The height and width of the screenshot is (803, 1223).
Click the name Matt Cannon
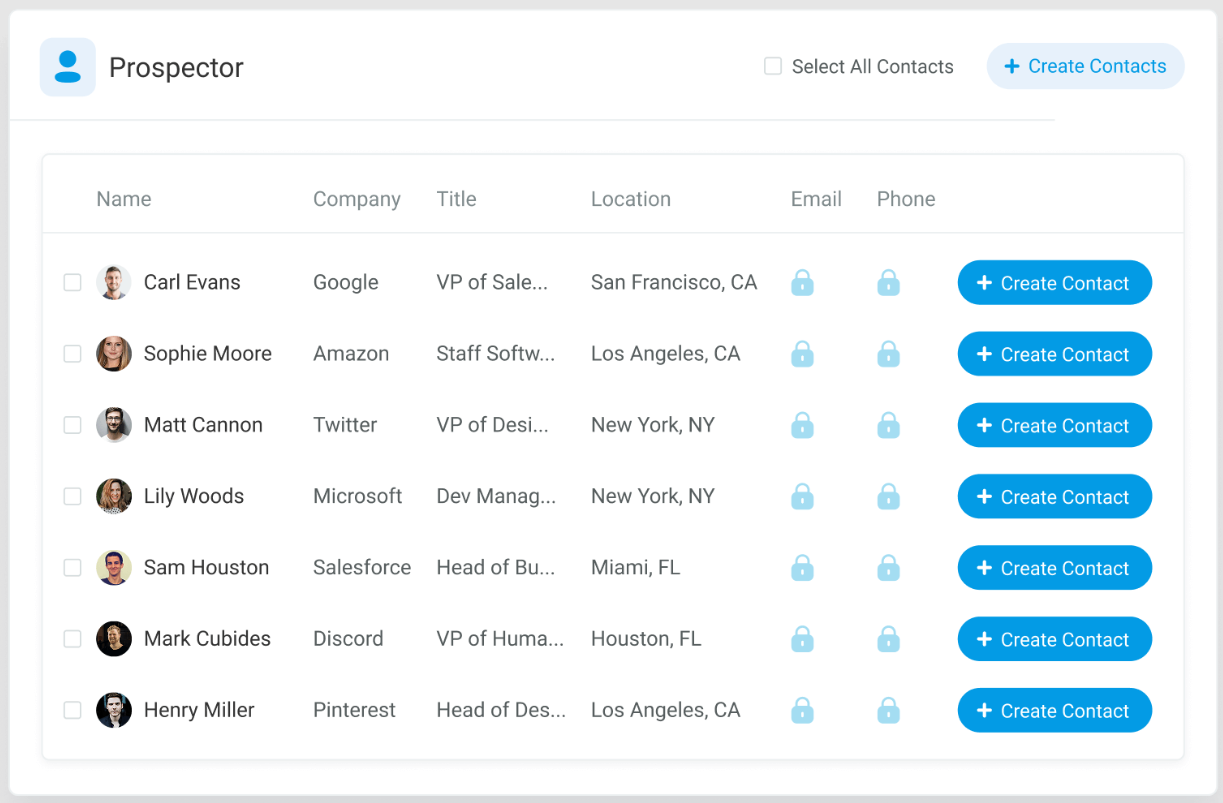pyautogui.click(x=203, y=425)
